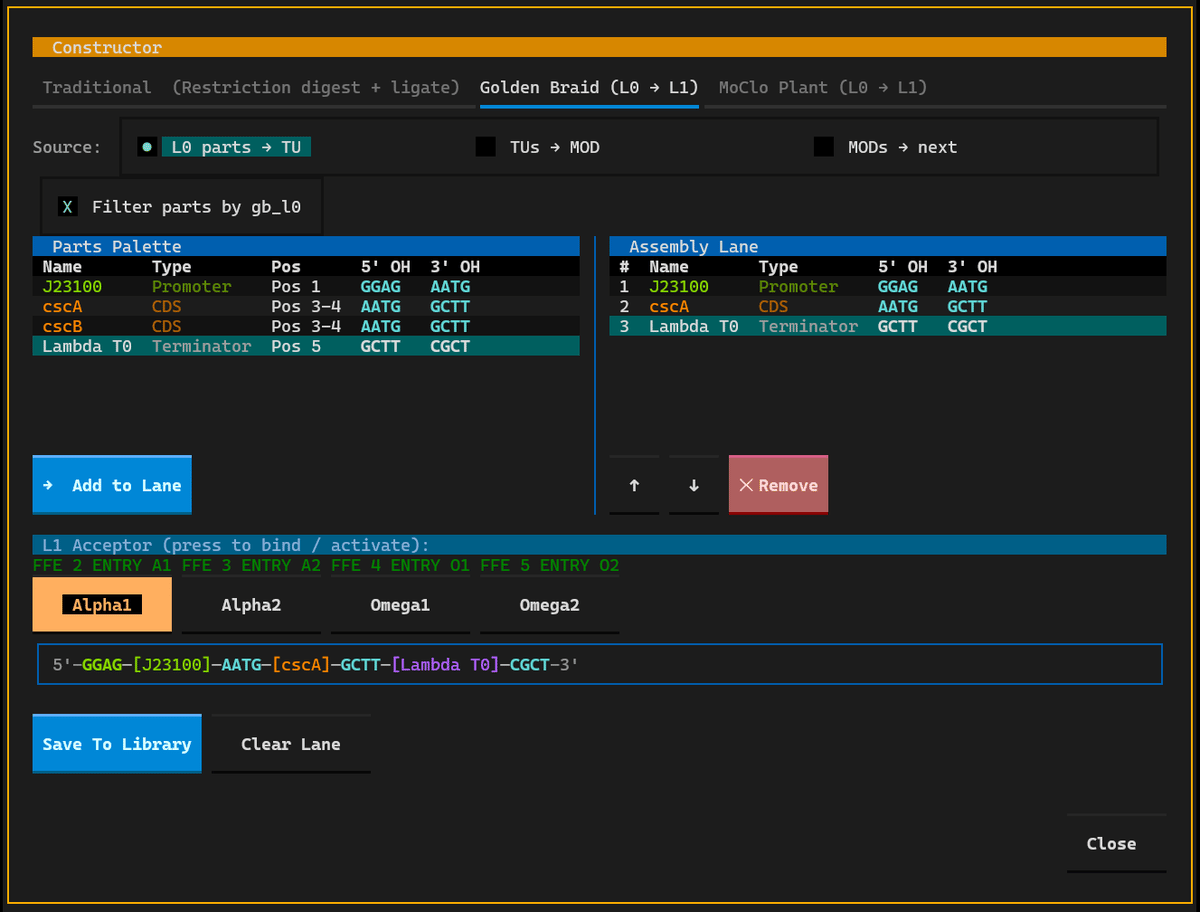Select Lambda T0 row in Parts Palette

click(306, 347)
